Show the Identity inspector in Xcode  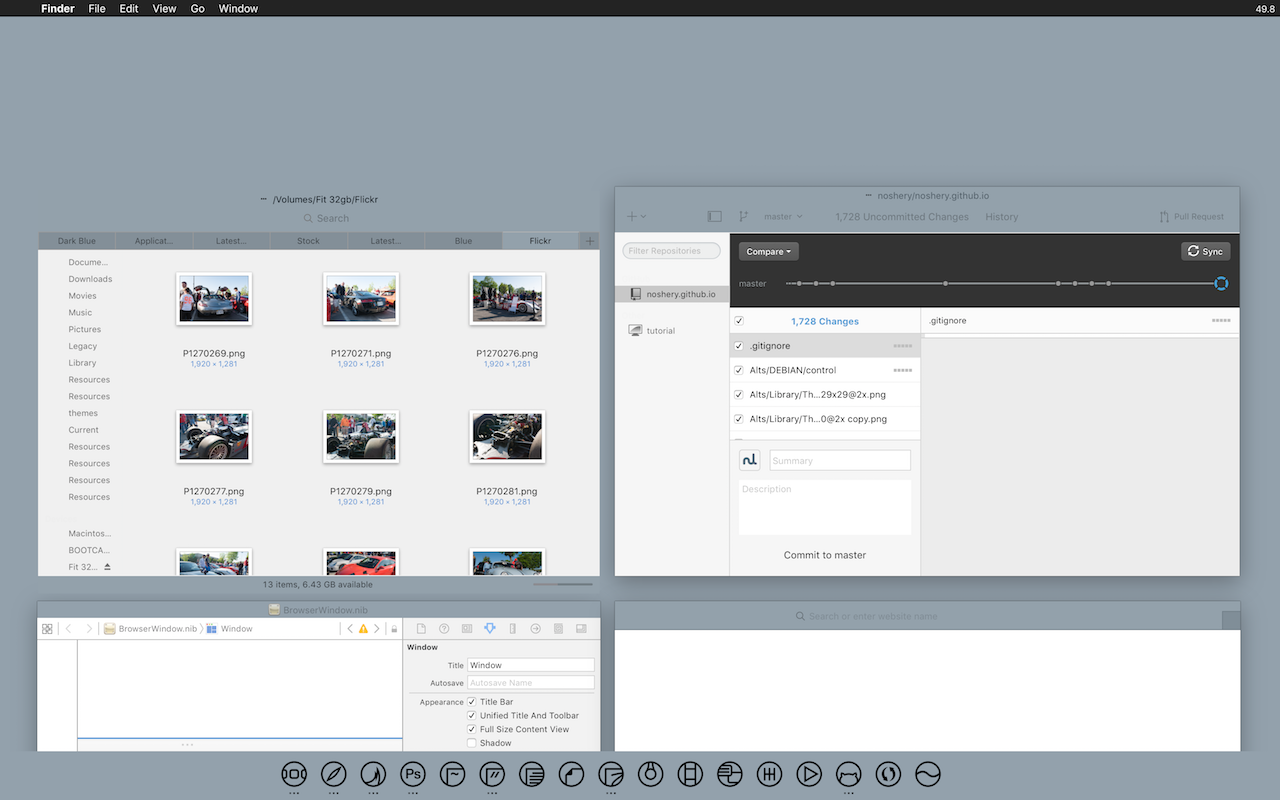(467, 629)
